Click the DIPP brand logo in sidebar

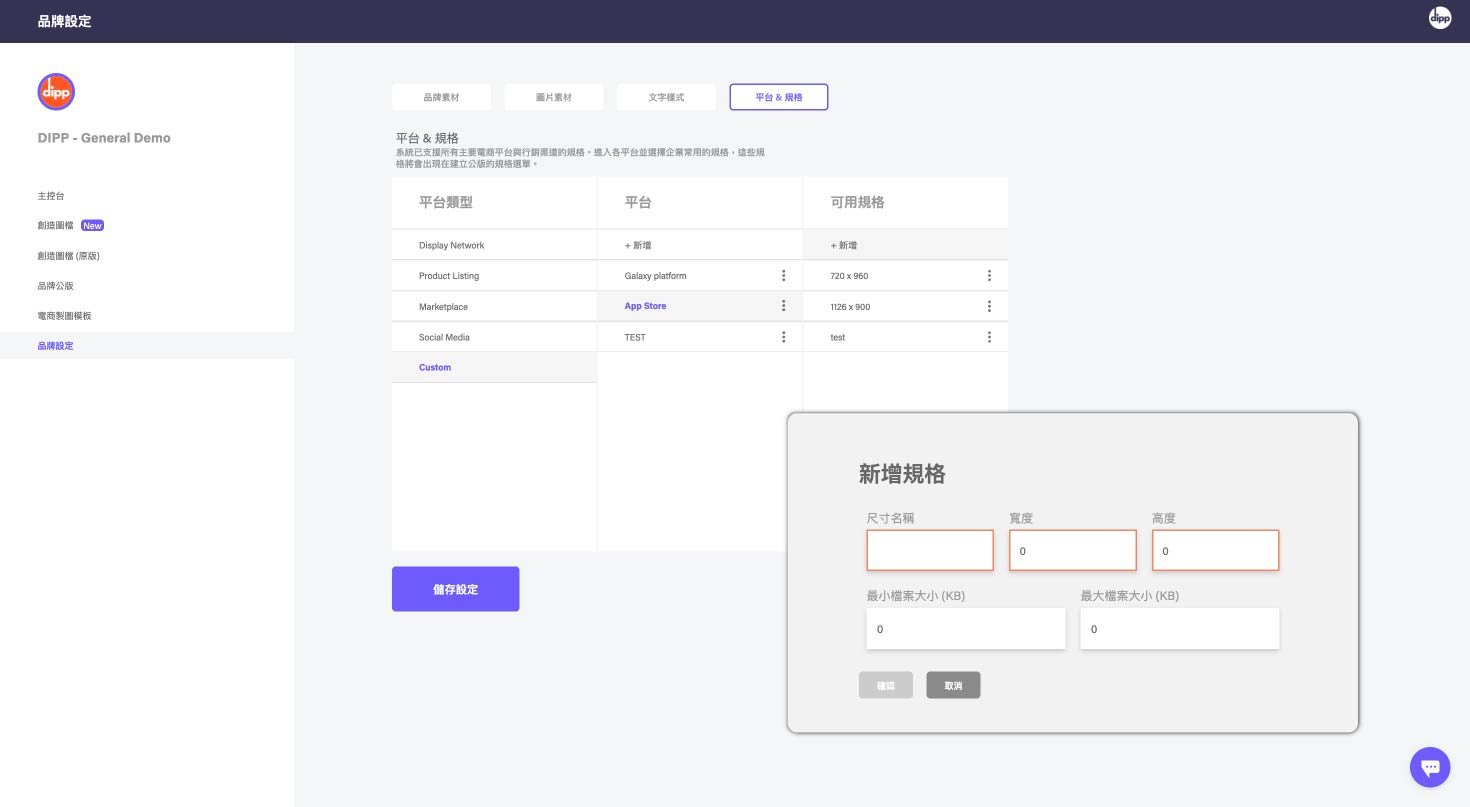pos(56,92)
